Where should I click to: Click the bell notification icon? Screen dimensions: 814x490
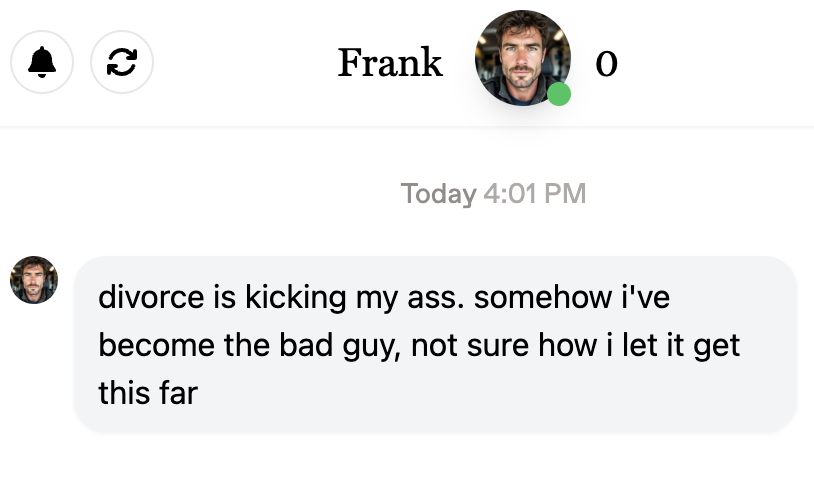click(x=42, y=62)
